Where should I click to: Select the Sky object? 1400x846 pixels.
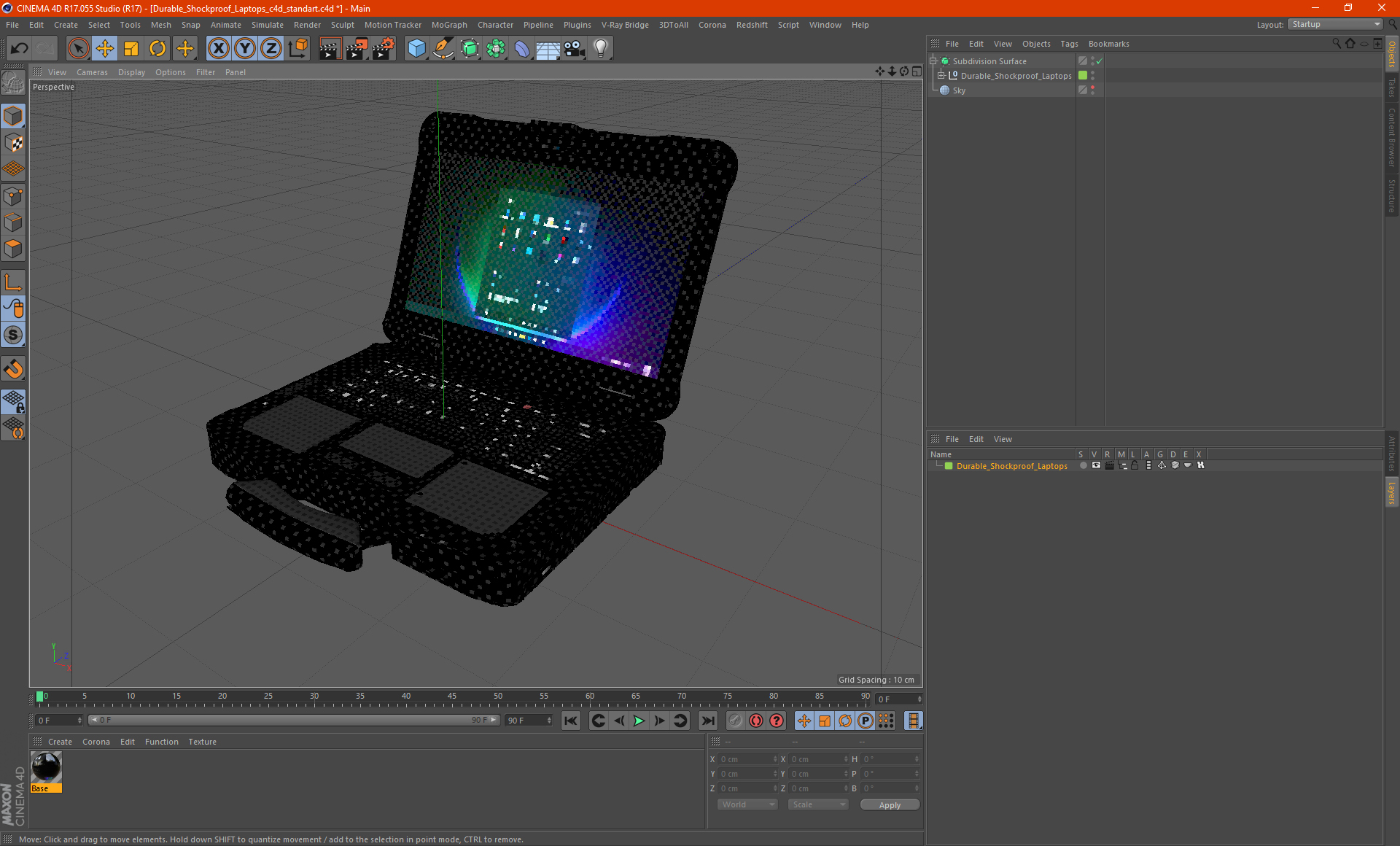959,90
